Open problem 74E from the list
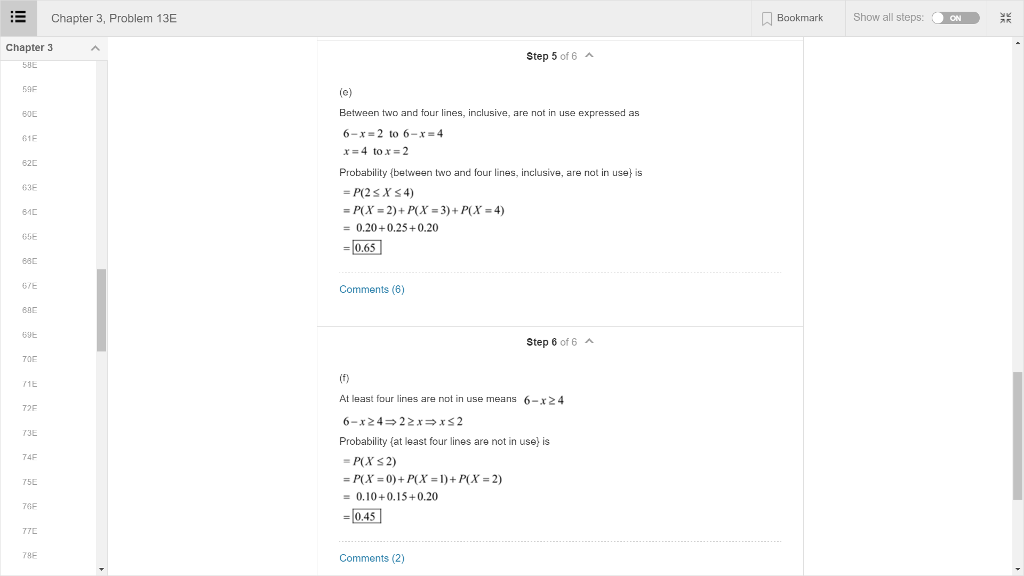Viewport: 1024px width, 576px height. click(30, 457)
